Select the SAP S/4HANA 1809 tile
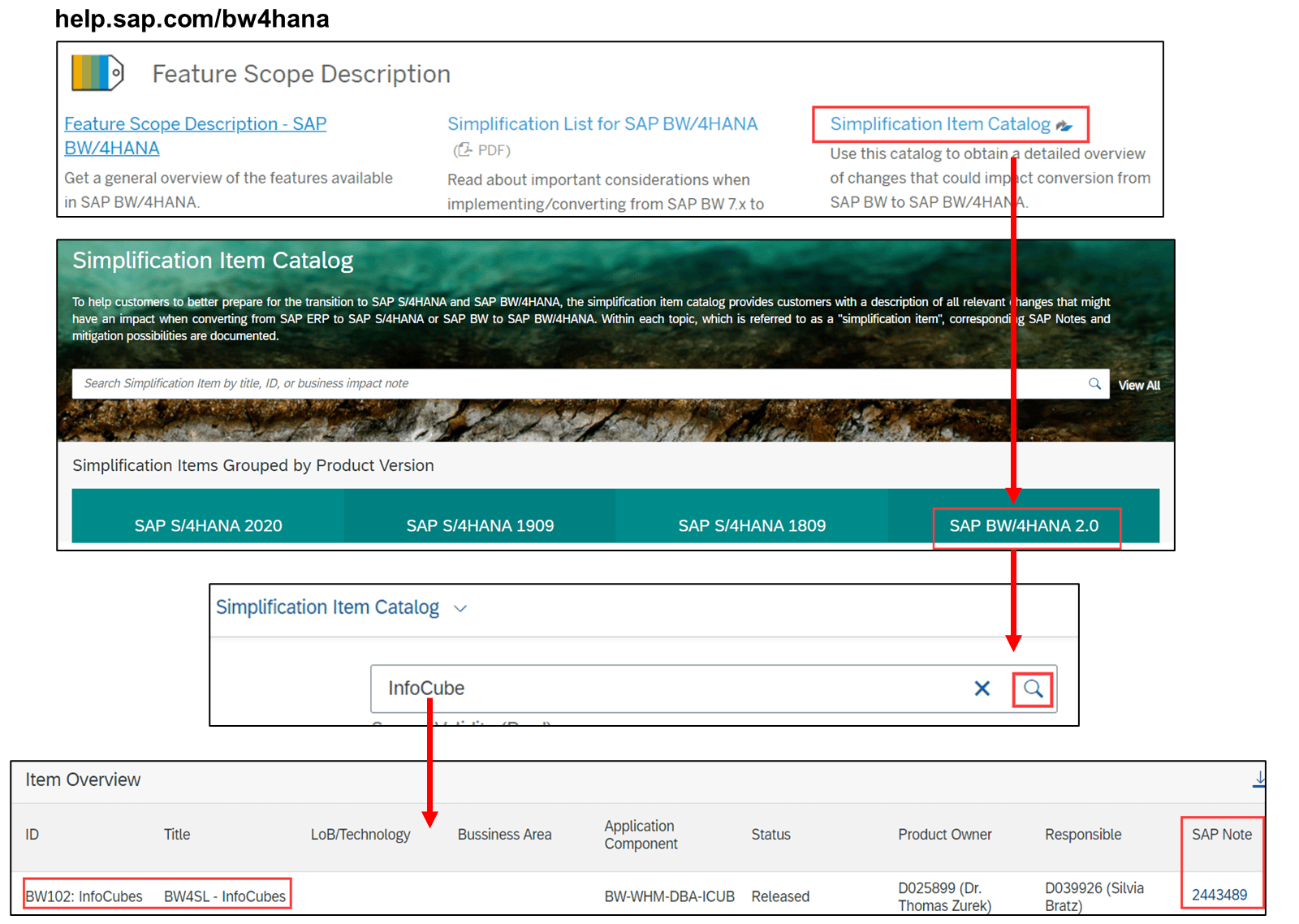The image size is (1299, 924). [x=752, y=516]
